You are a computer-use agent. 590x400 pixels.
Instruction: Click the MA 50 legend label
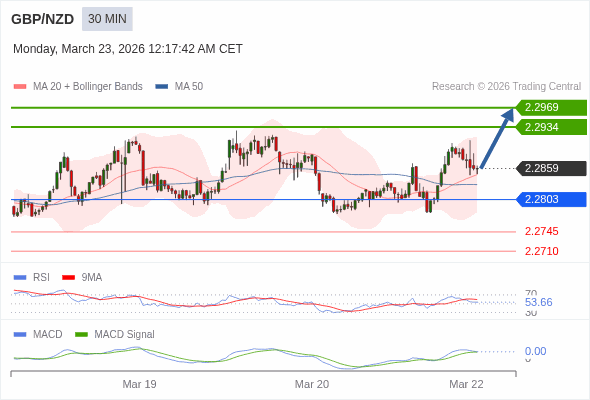[x=189, y=87]
